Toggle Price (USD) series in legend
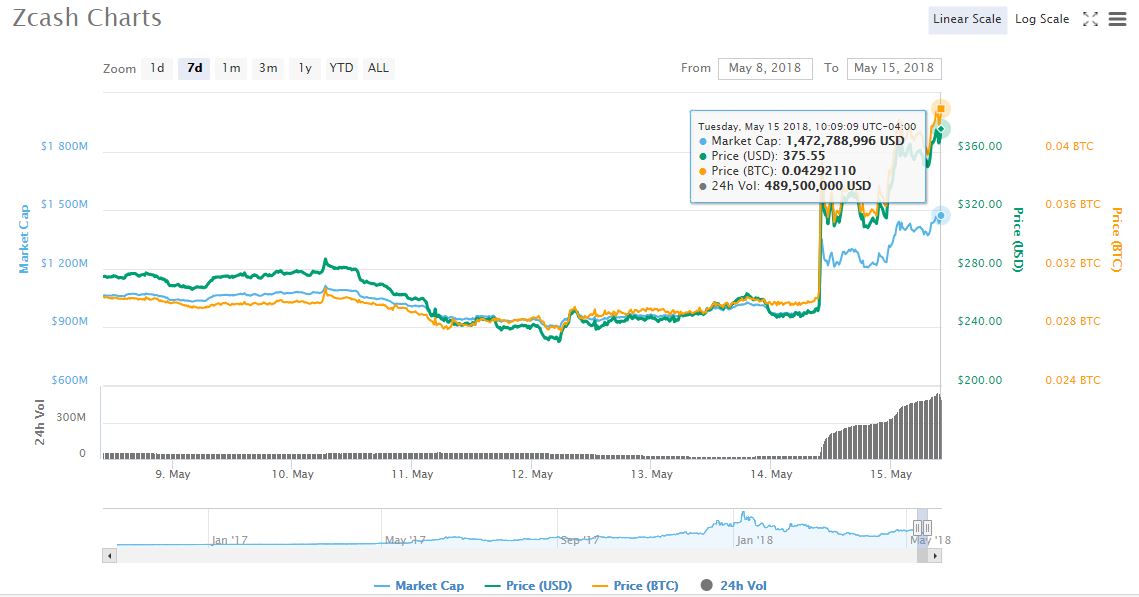This screenshot has width=1139, height=597. (x=528, y=585)
